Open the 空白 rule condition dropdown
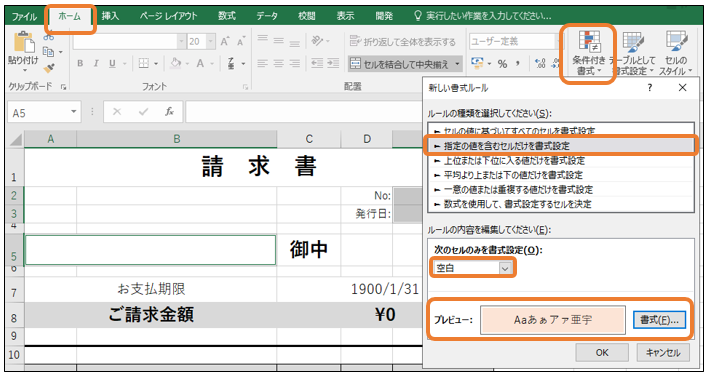Viewport: 708px width, 378px height. [505, 269]
